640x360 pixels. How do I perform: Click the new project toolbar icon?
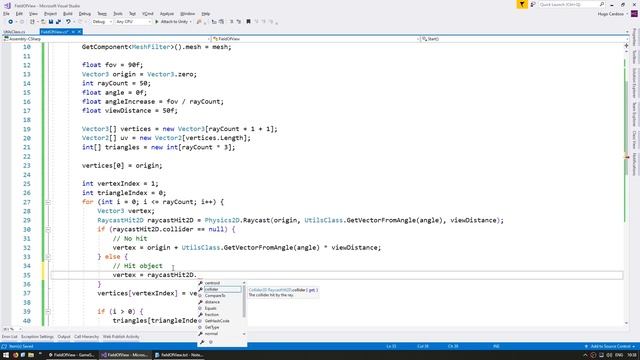point(32,22)
